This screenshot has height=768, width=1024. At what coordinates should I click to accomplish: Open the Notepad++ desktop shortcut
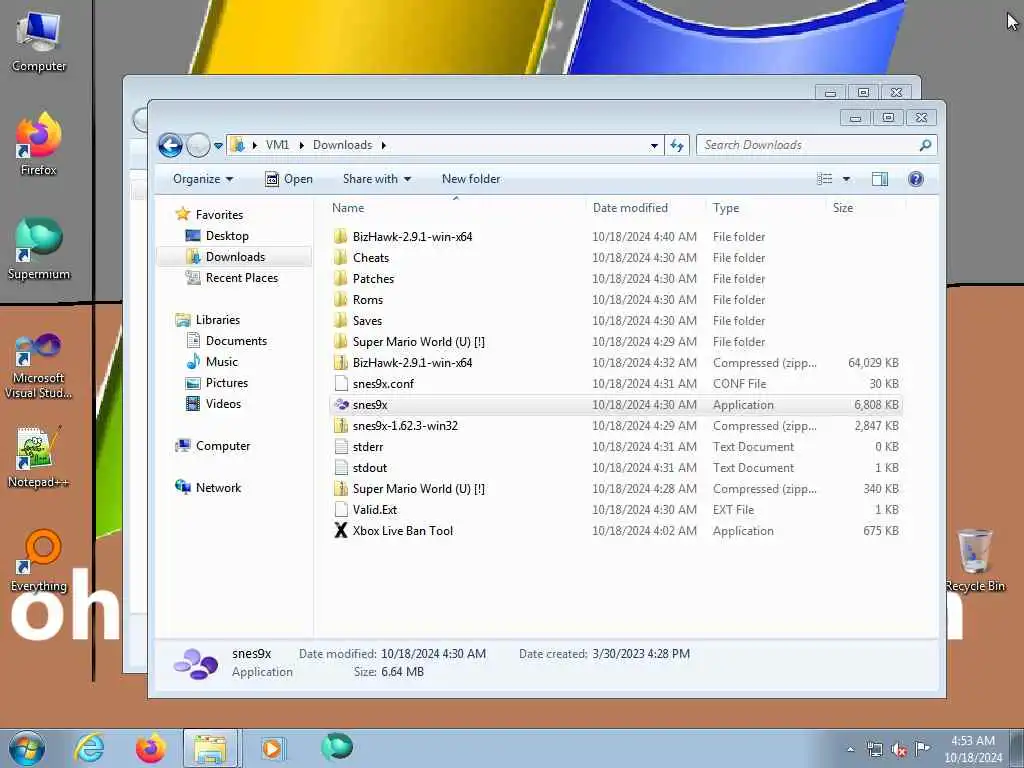tap(39, 457)
